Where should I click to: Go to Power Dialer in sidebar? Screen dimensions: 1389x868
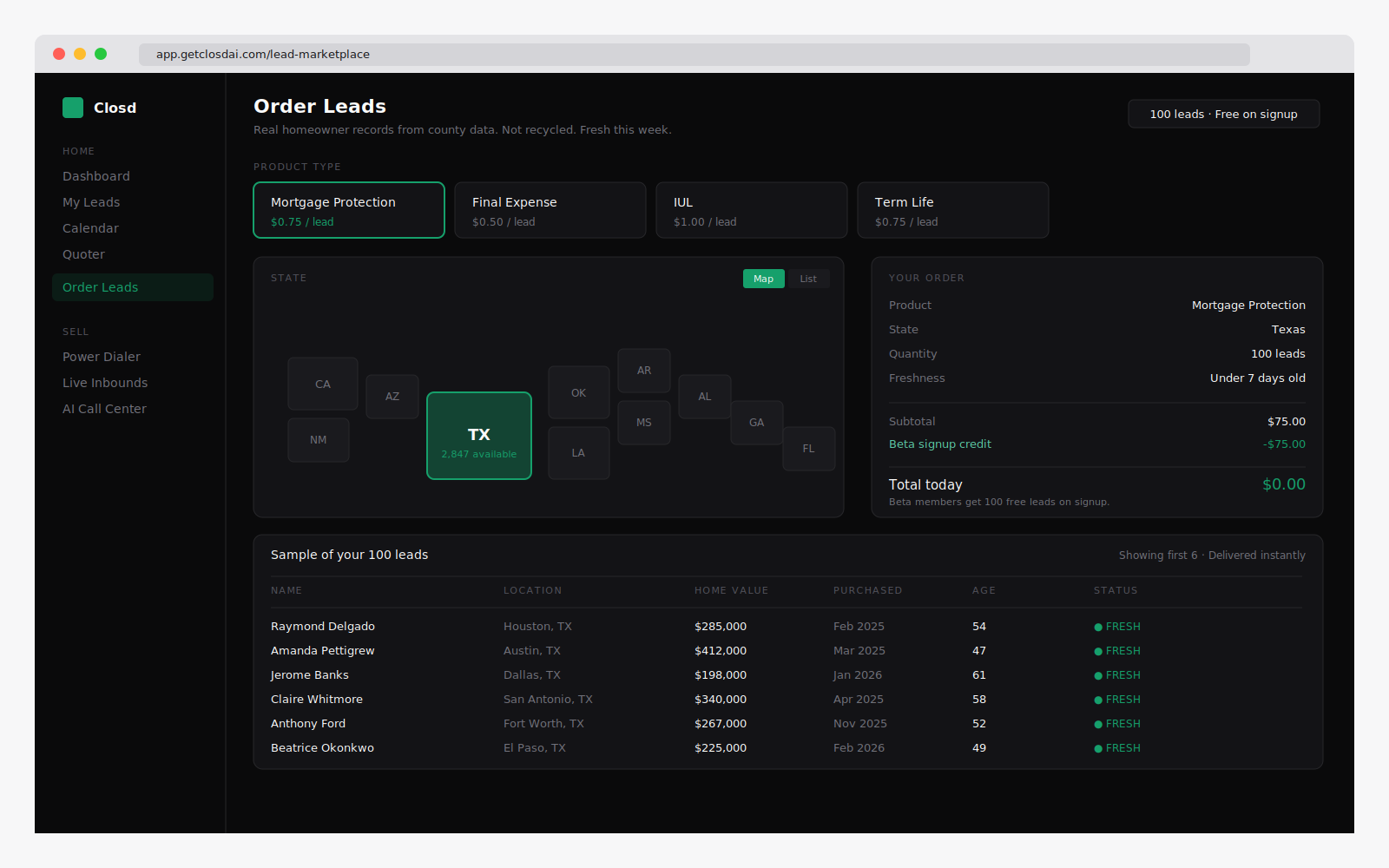[102, 357]
